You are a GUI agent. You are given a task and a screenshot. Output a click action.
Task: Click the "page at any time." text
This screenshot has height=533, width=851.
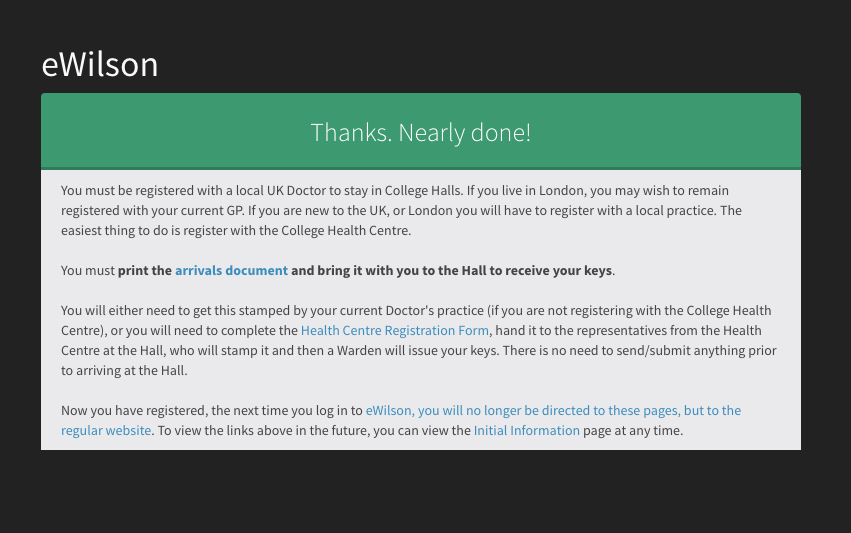coord(633,430)
